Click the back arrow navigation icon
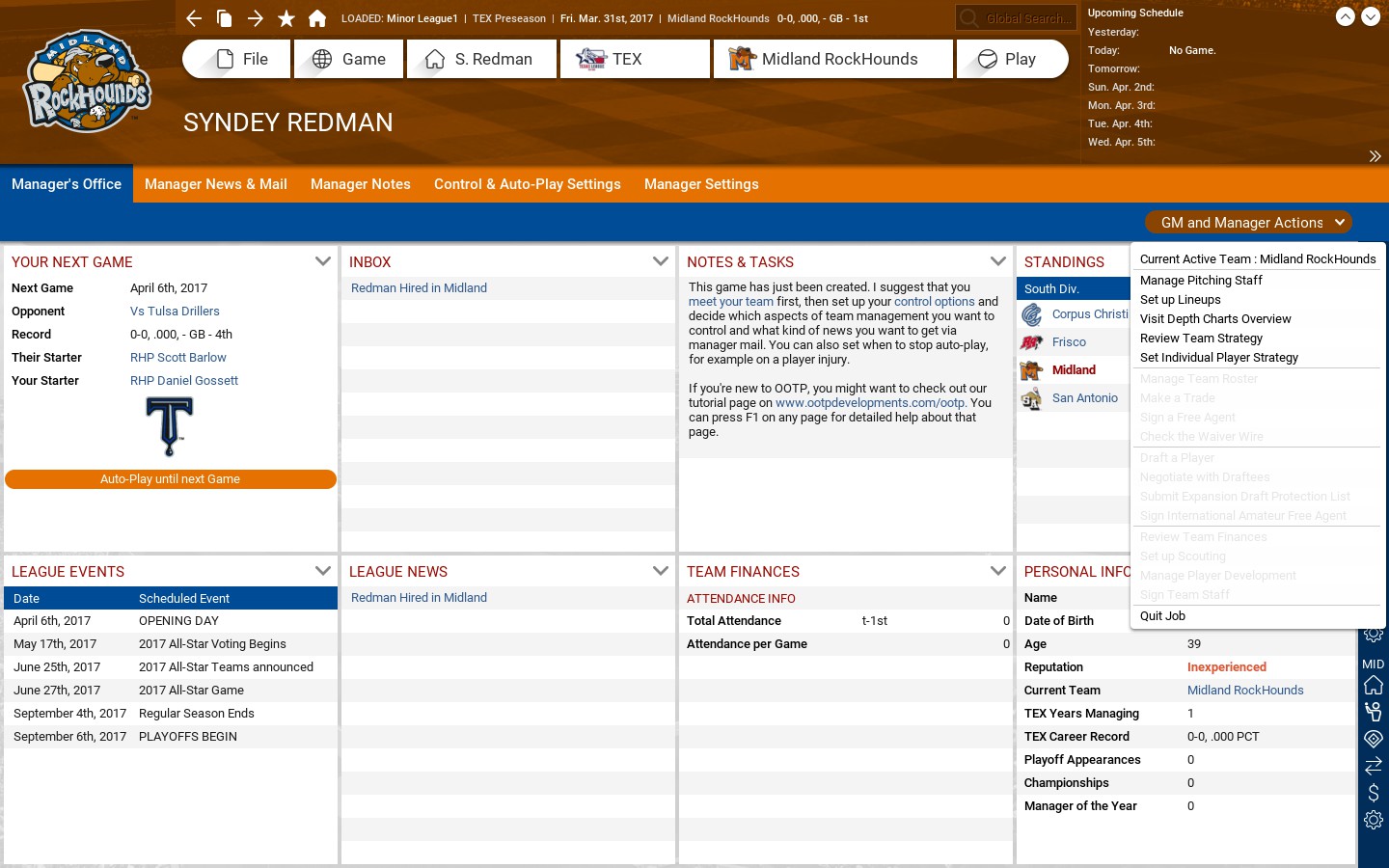The image size is (1389, 868). (x=194, y=18)
